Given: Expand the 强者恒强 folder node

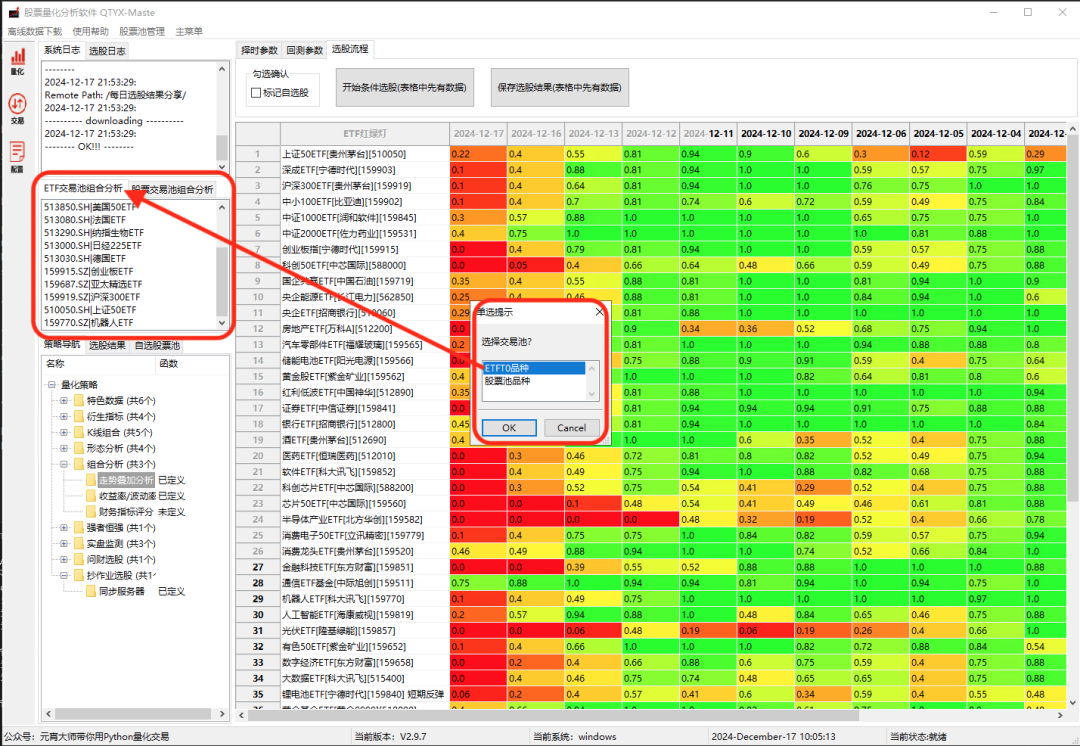Looking at the screenshot, I should click(64, 528).
